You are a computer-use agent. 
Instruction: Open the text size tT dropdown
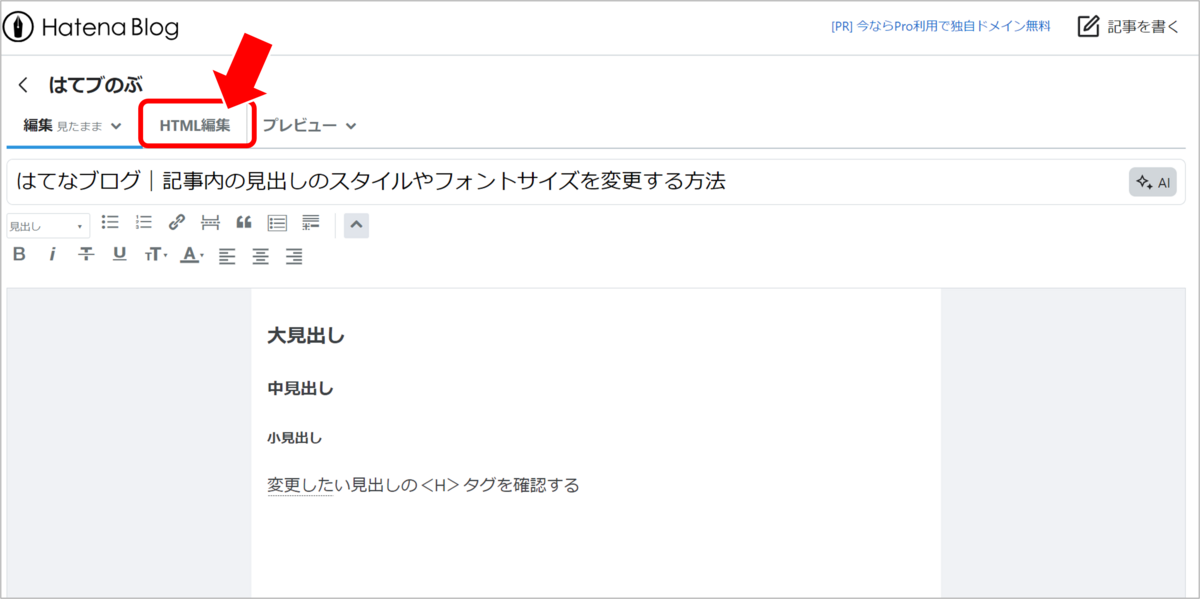(155, 256)
